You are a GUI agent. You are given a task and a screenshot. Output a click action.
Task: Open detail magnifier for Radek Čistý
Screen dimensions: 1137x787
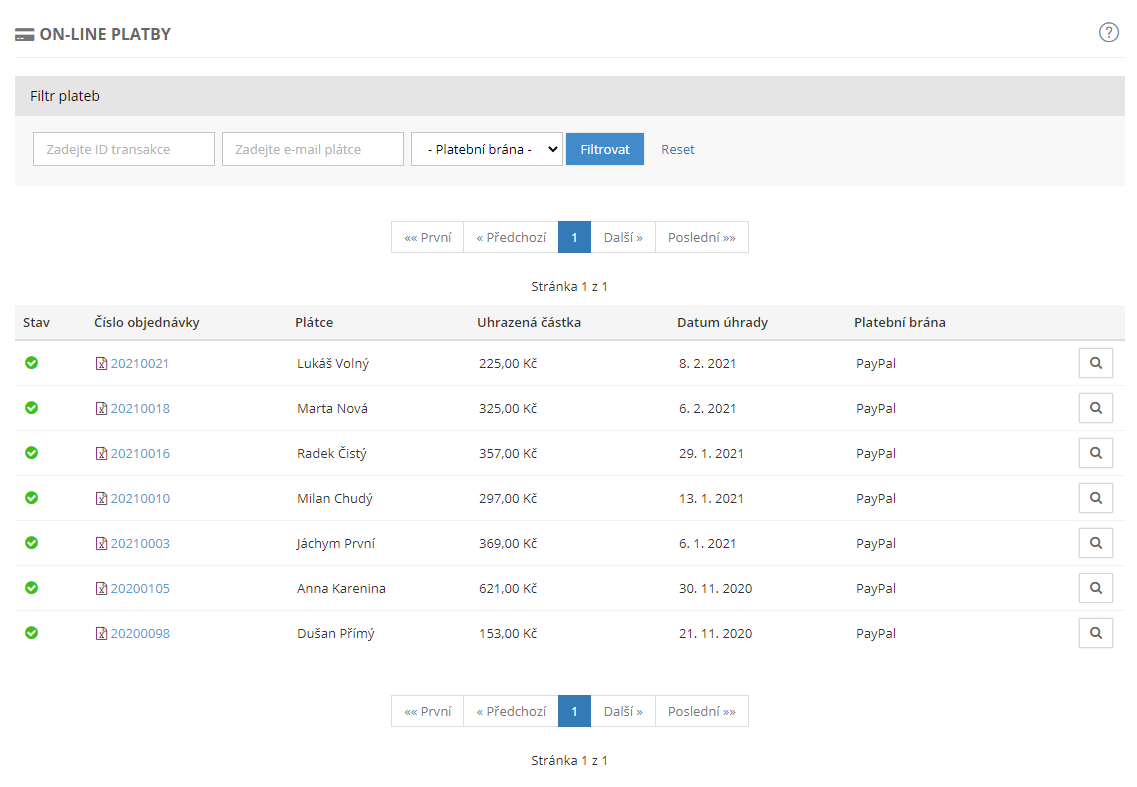pyautogui.click(x=1095, y=453)
